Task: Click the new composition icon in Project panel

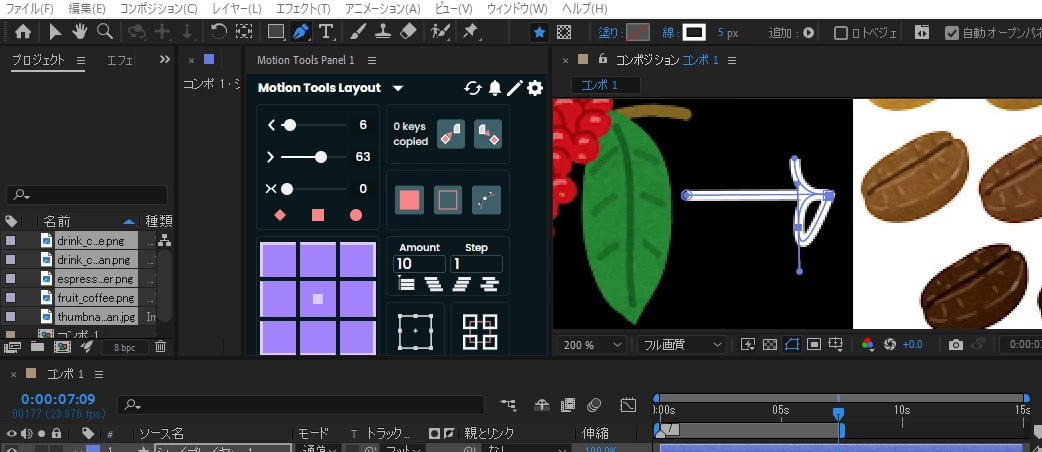Action: click(x=62, y=346)
